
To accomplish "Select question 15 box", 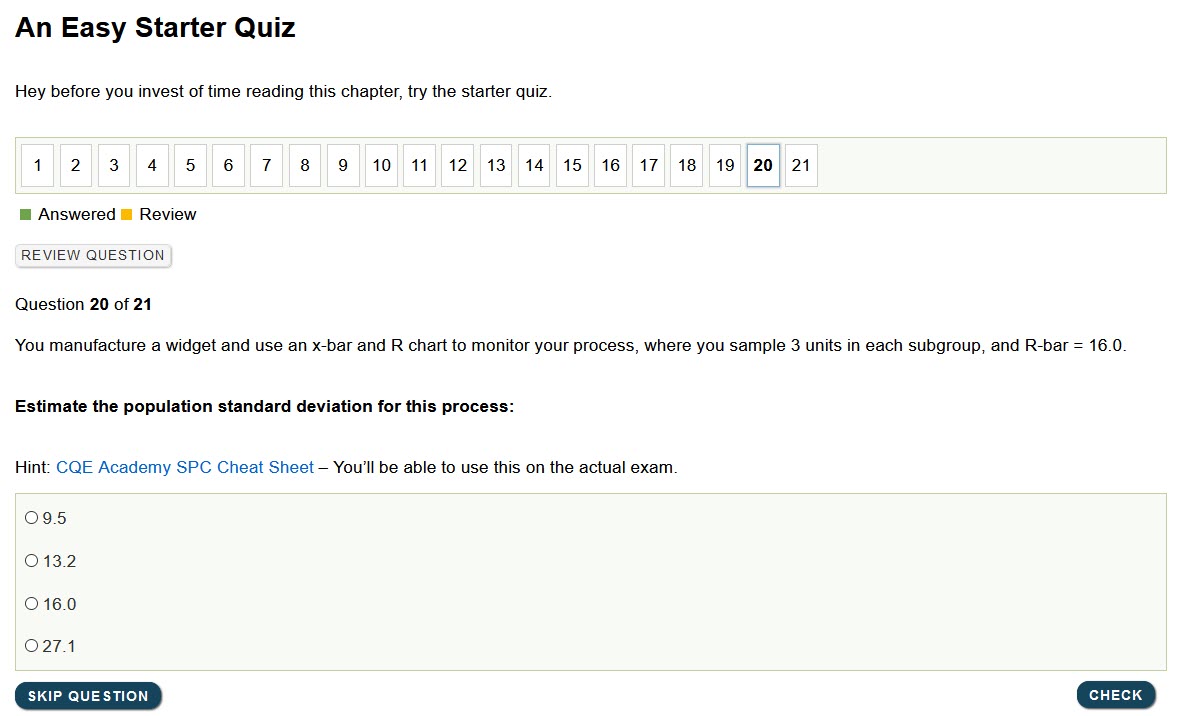I will pyautogui.click(x=572, y=166).
